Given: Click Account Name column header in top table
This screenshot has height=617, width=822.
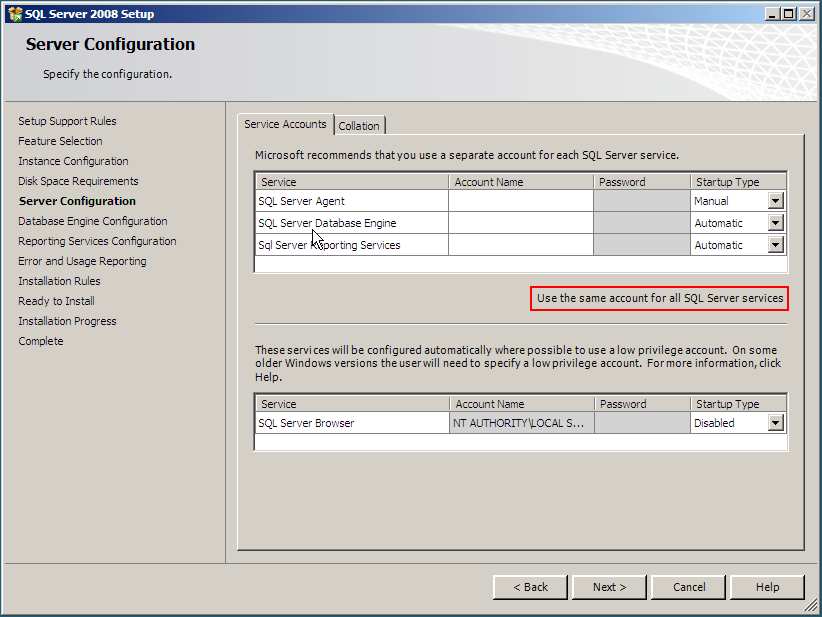Looking at the screenshot, I should click(521, 182).
